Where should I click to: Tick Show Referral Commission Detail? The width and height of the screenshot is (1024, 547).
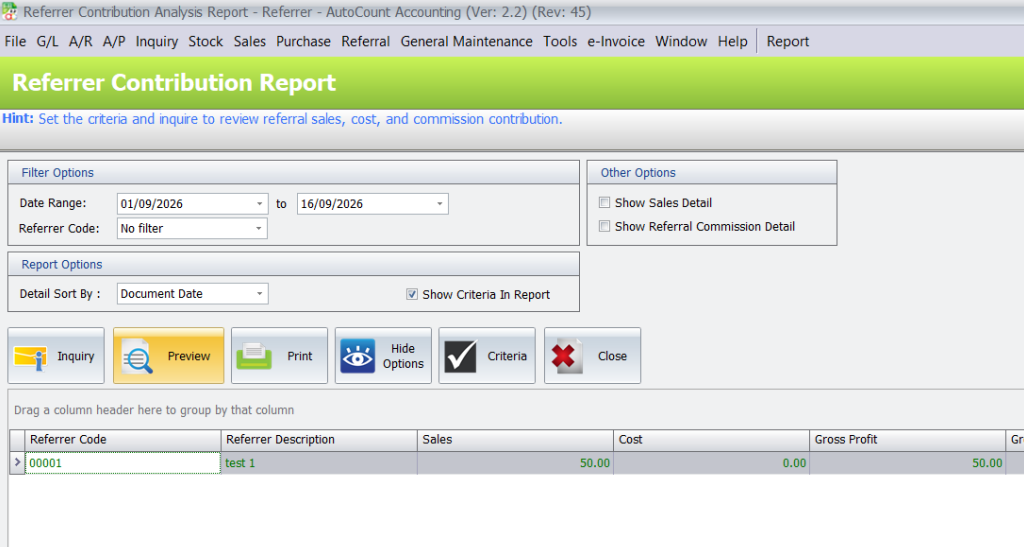coord(605,226)
